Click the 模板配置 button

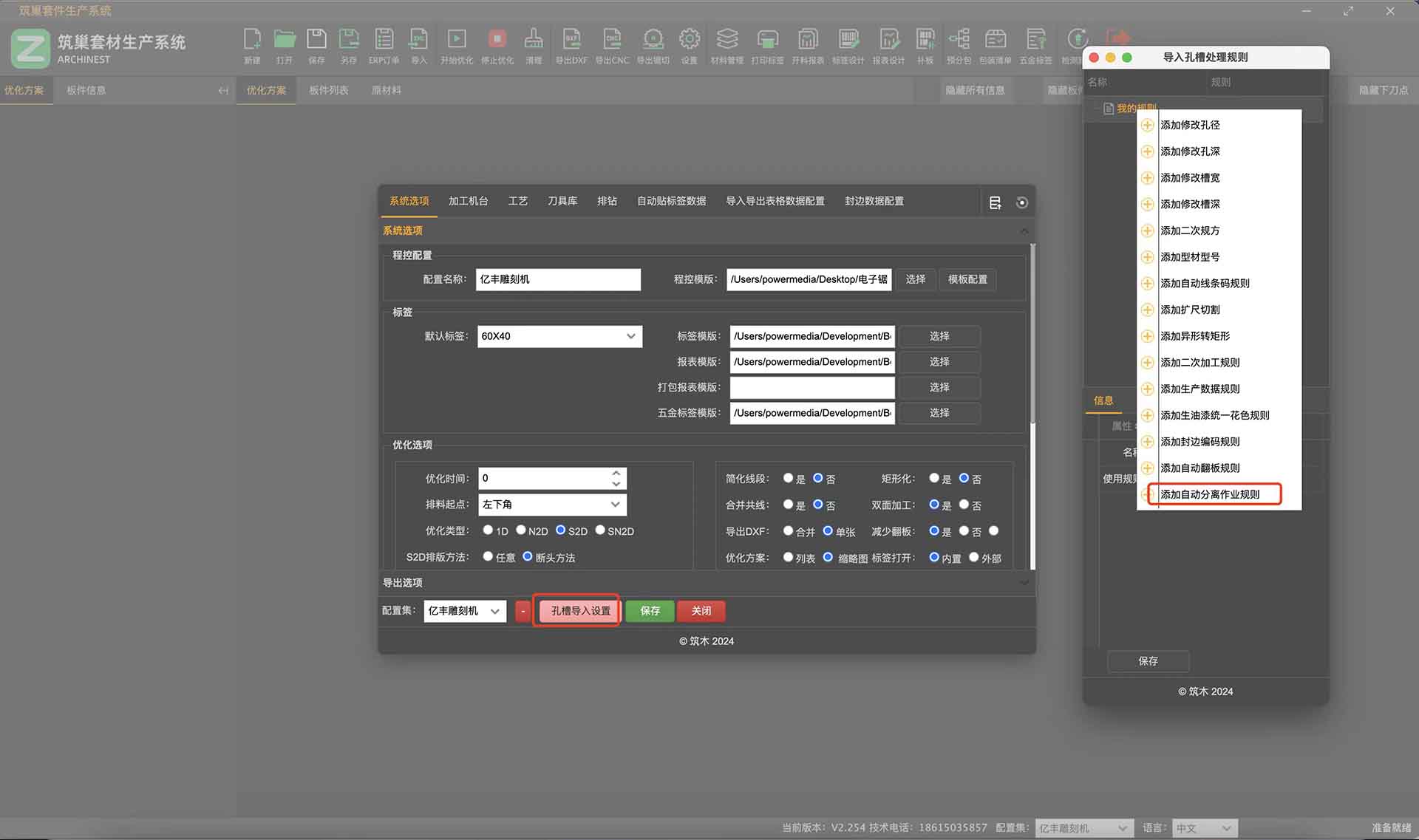tap(967, 279)
